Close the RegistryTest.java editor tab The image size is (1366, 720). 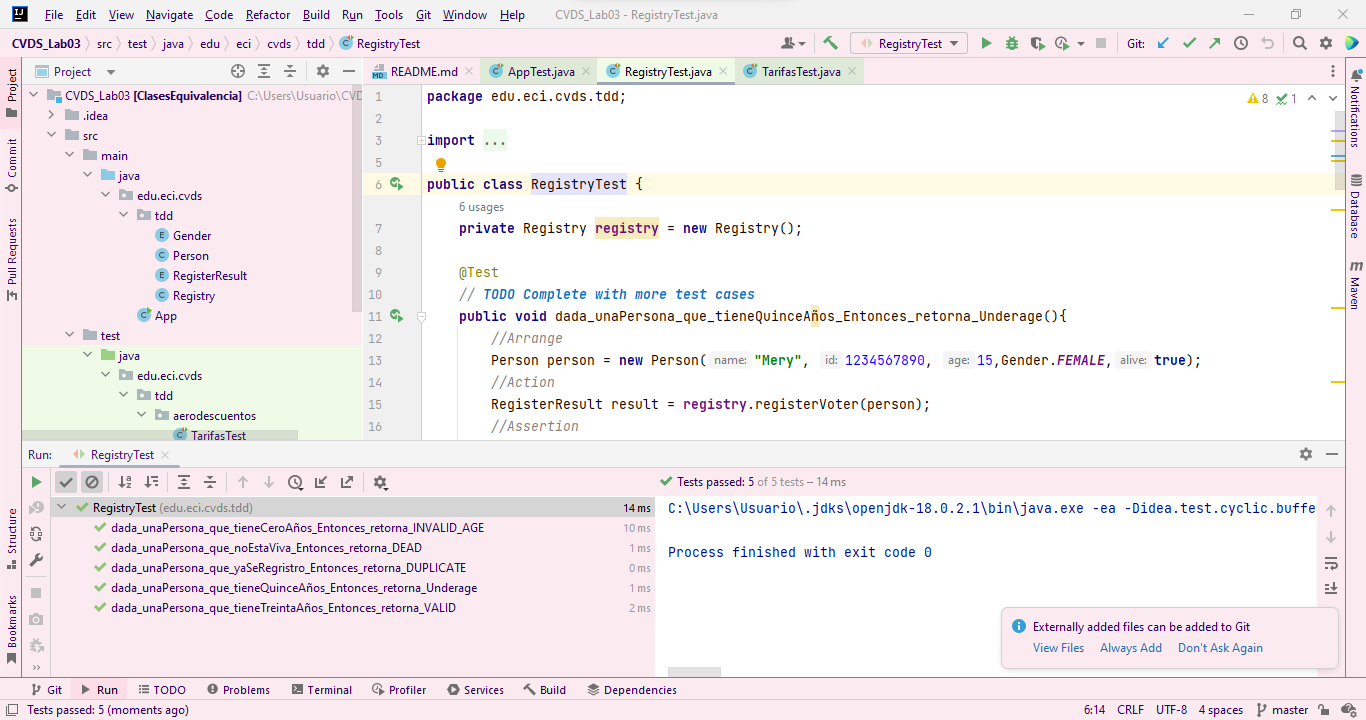pyautogui.click(x=723, y=72)
